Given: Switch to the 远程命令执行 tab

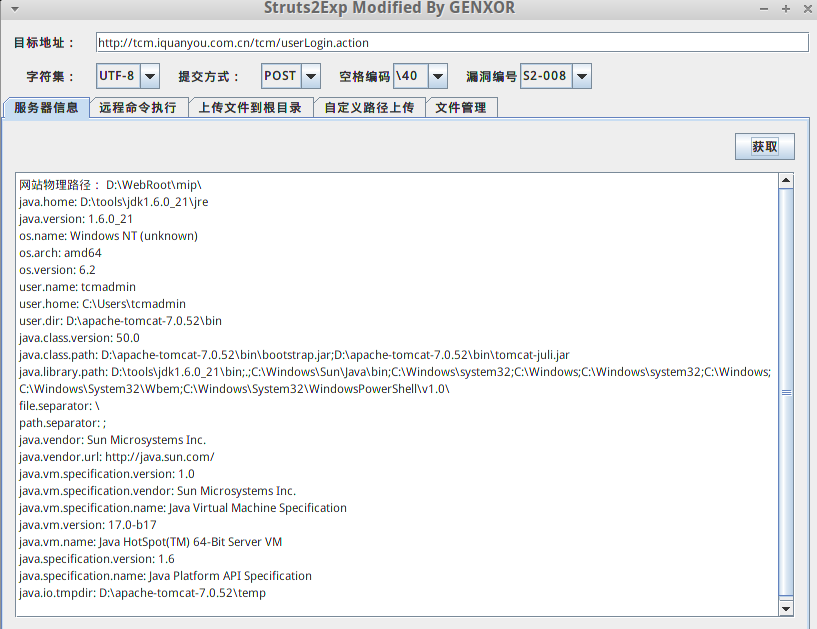Looking at the screenshot, I should pyautogui.click(x=138, y=107).
